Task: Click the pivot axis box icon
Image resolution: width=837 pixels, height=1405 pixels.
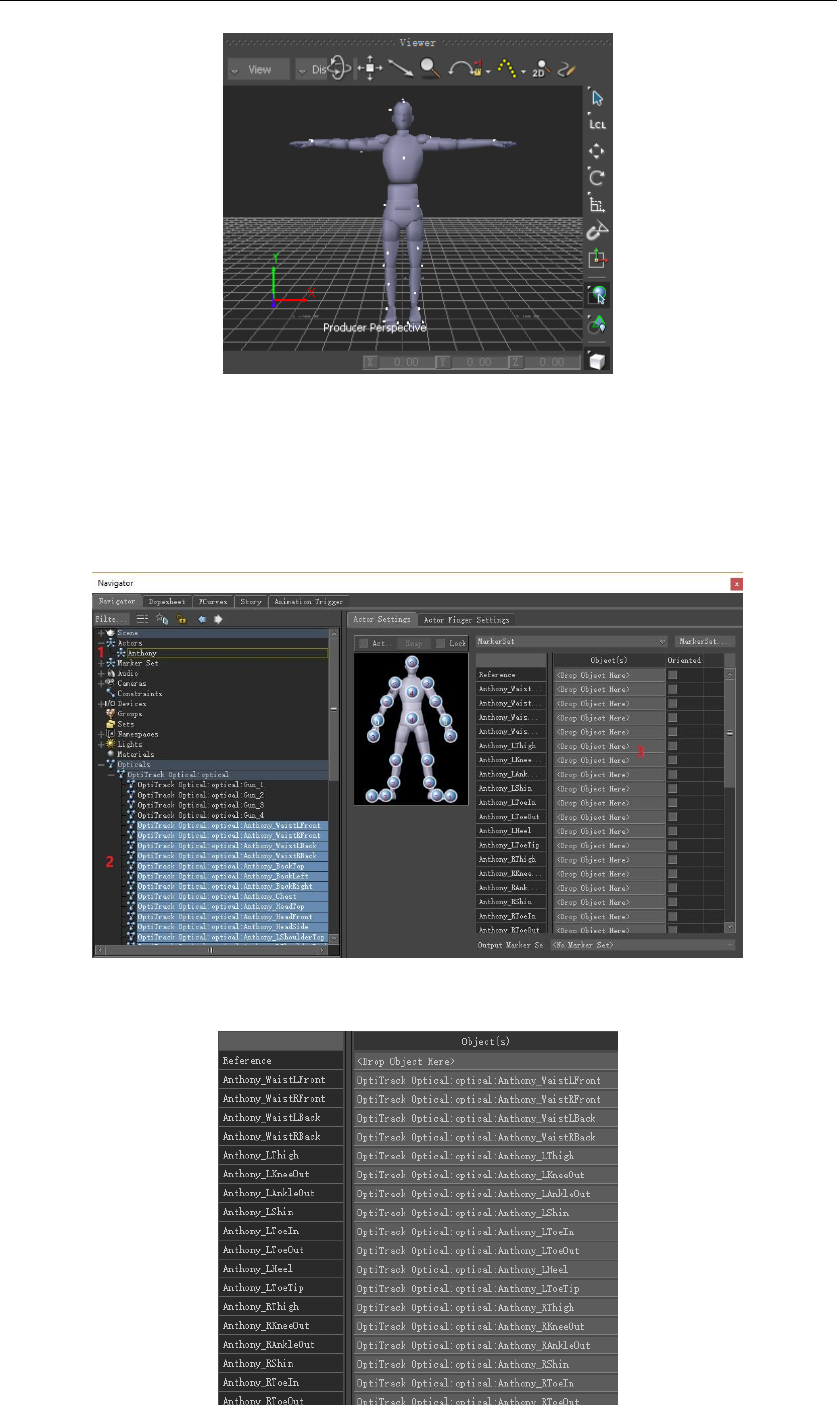Action: click(x=597, y=259)
